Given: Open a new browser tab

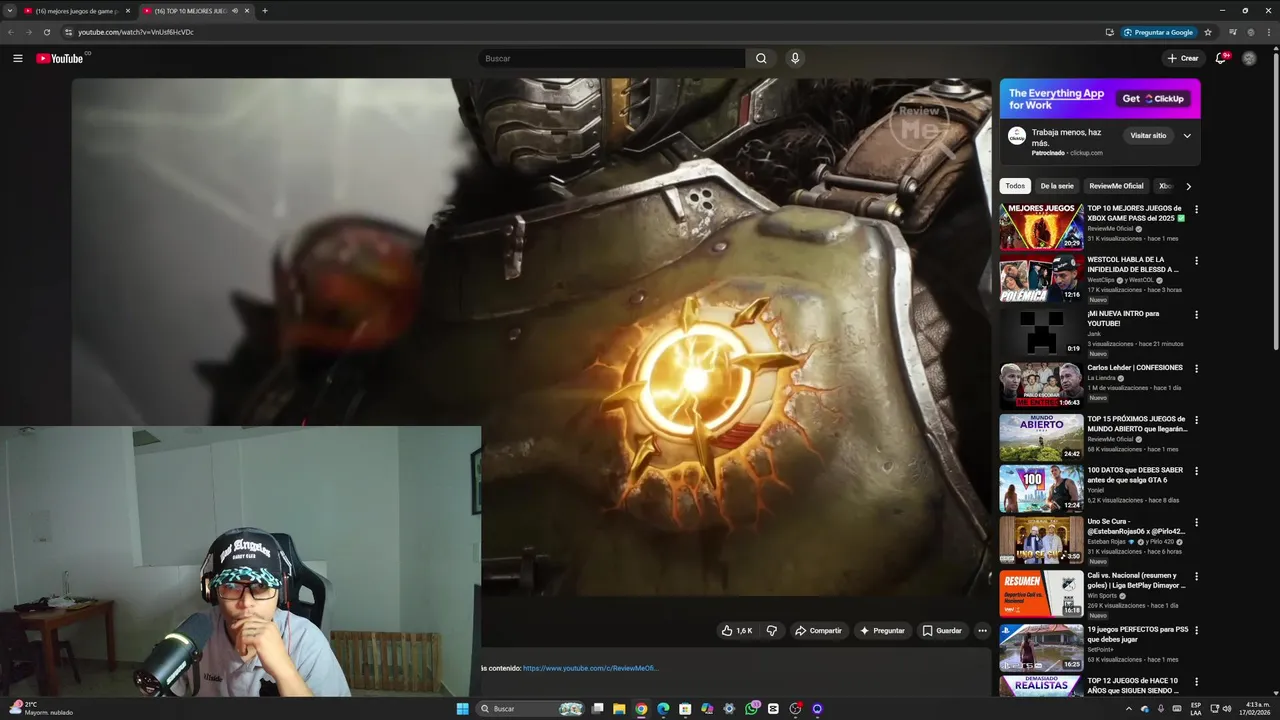Looking at the screenshot, I should (x=264, y=11).
